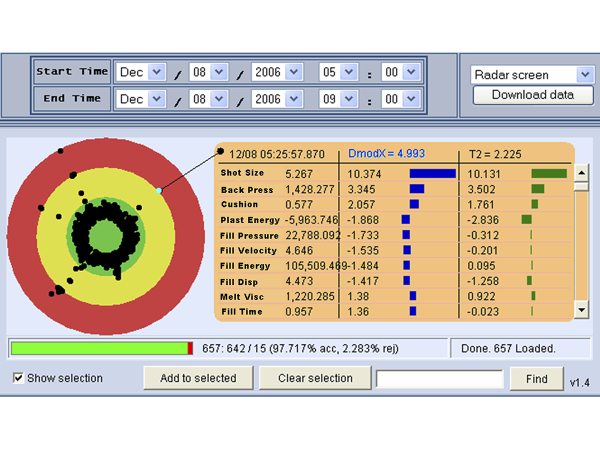The width and height of the screenshot is (600, 450).
Task: Click the Find button
Action: (536, 379)
